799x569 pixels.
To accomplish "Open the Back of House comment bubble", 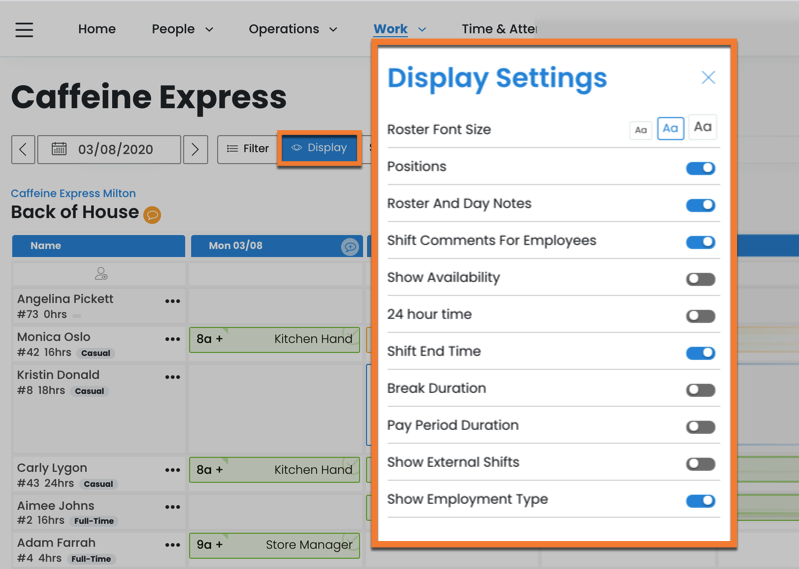I will (152, 214).
